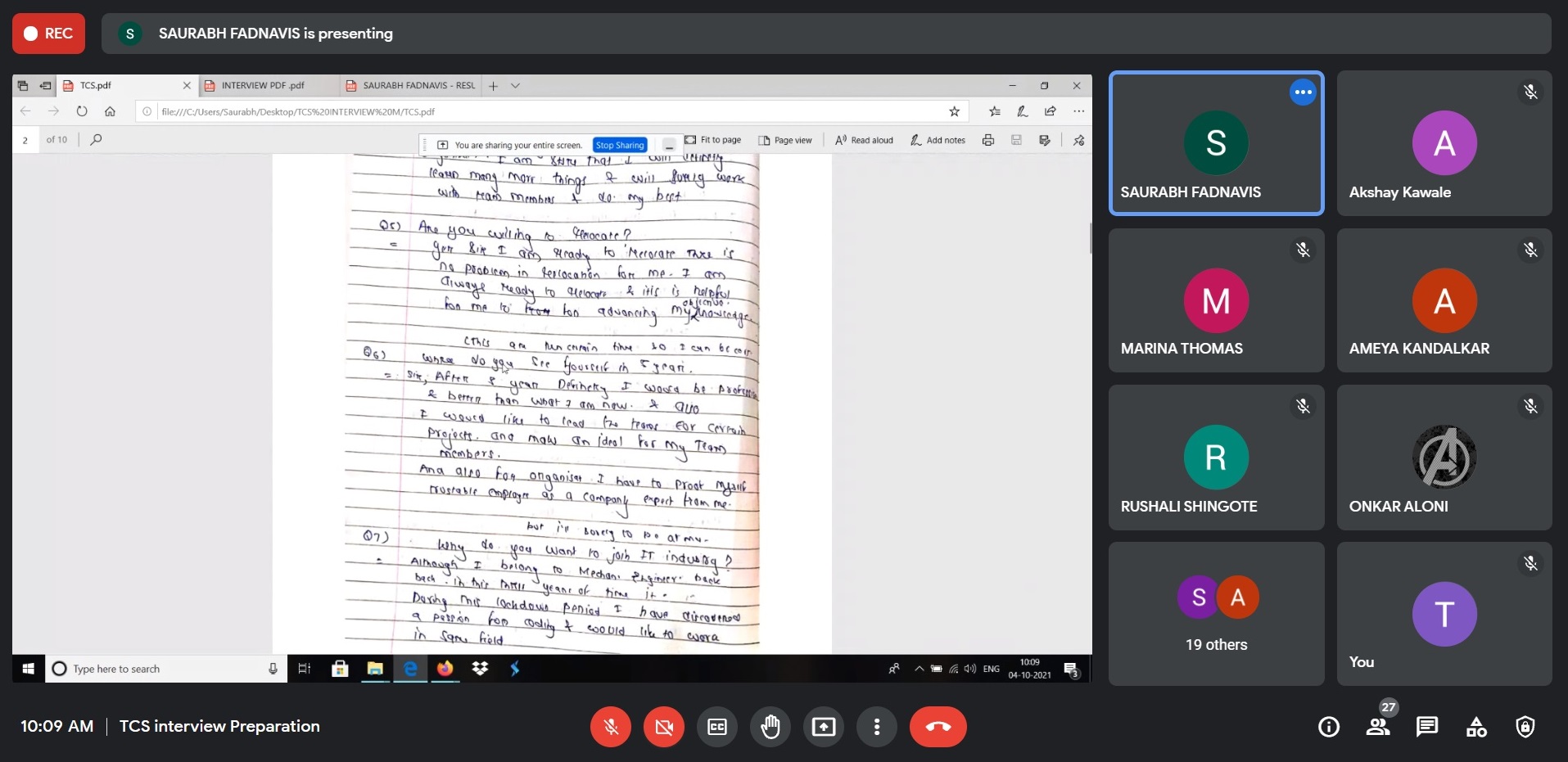Open notification center icon
The image size is (1568, 762).
pyautogui.click(x=1071, y=670)
